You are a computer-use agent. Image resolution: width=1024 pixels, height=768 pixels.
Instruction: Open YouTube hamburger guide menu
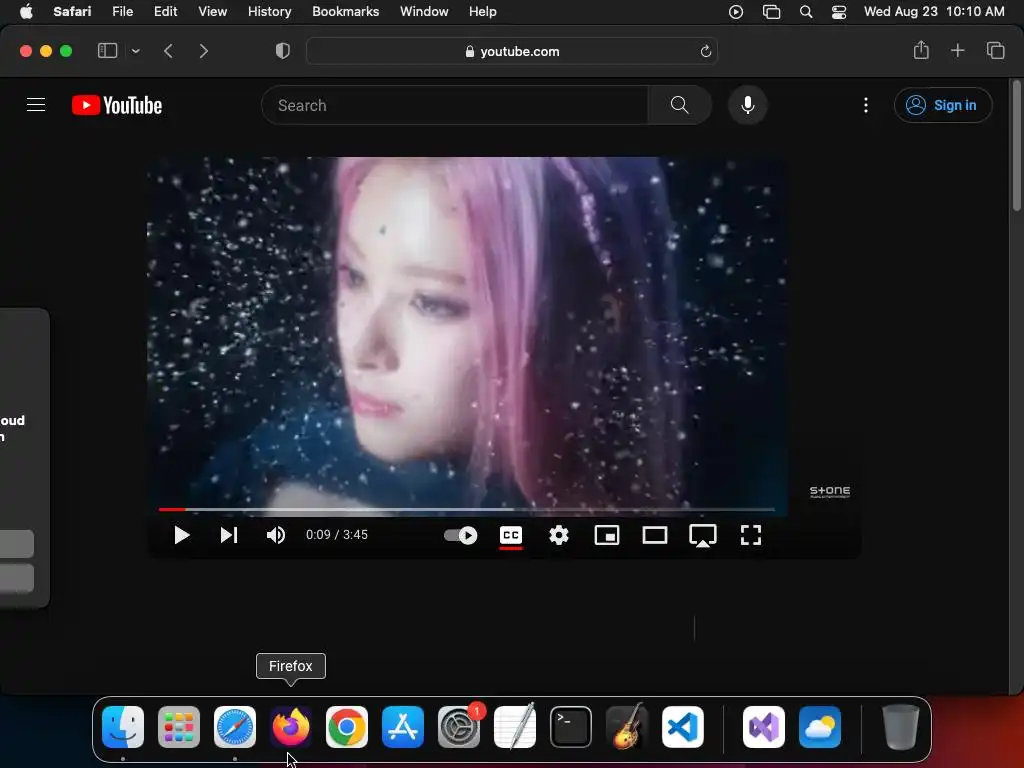pos(36,105)
